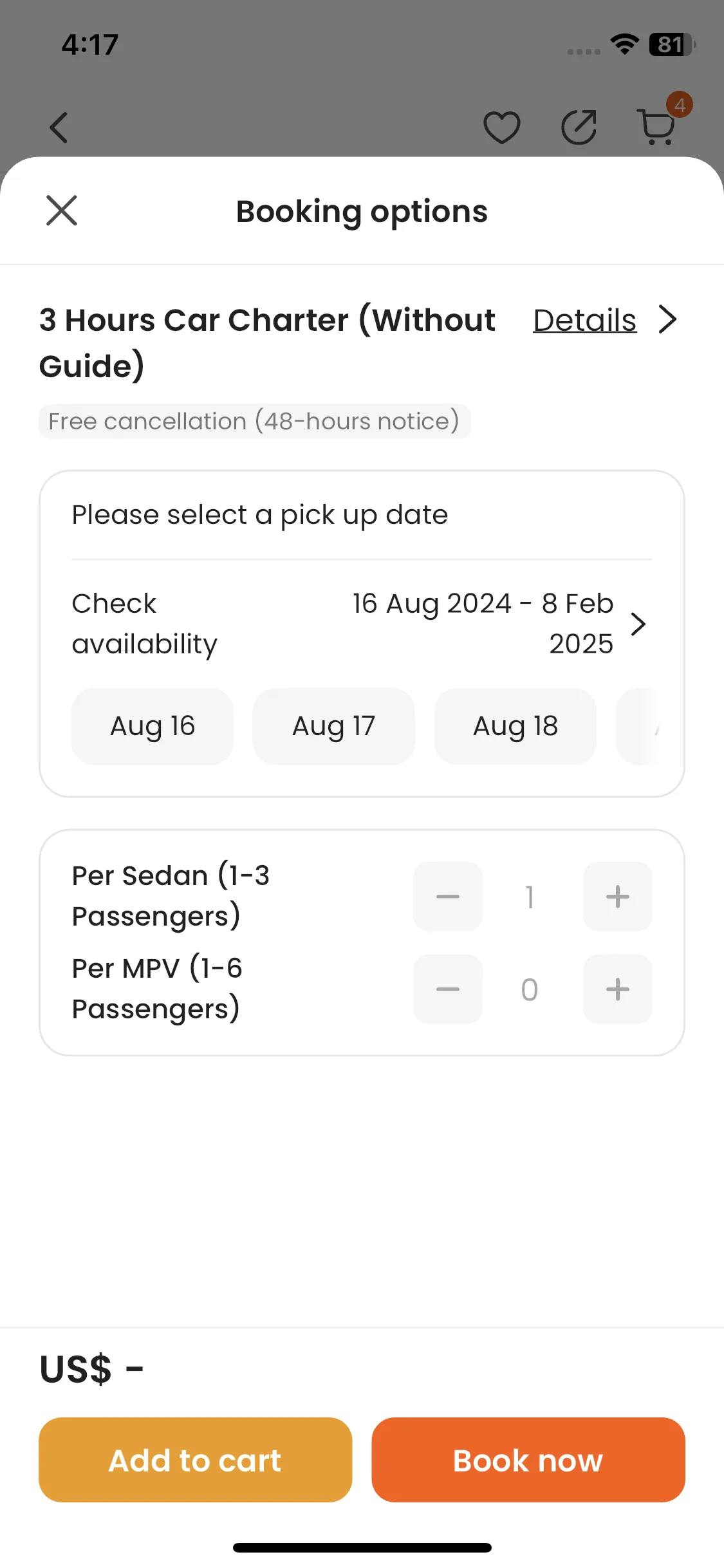The height and width of the screenshot is (1568, 724).
Task: Open the Details link
Action: click(x=584, y=320)
